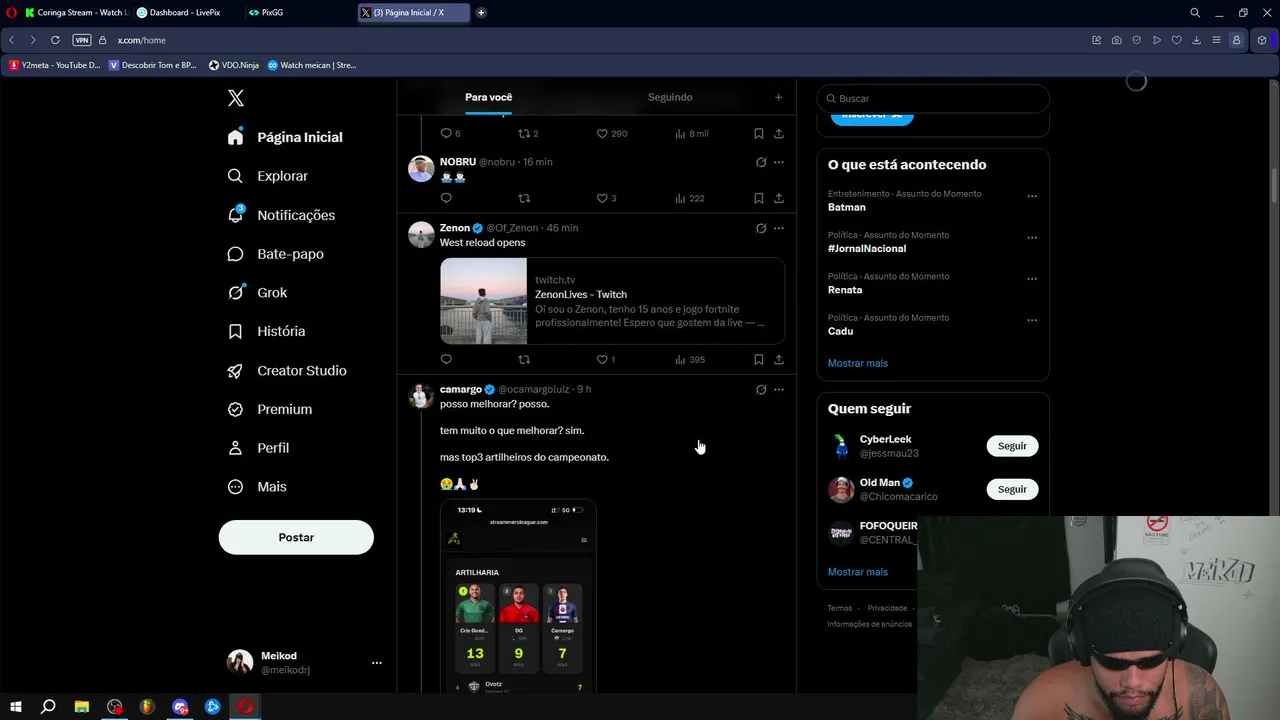The height and width of the screenshot is (720, 1280).
Task: Open Perfil in sidebar
Action: click(258, 448)
